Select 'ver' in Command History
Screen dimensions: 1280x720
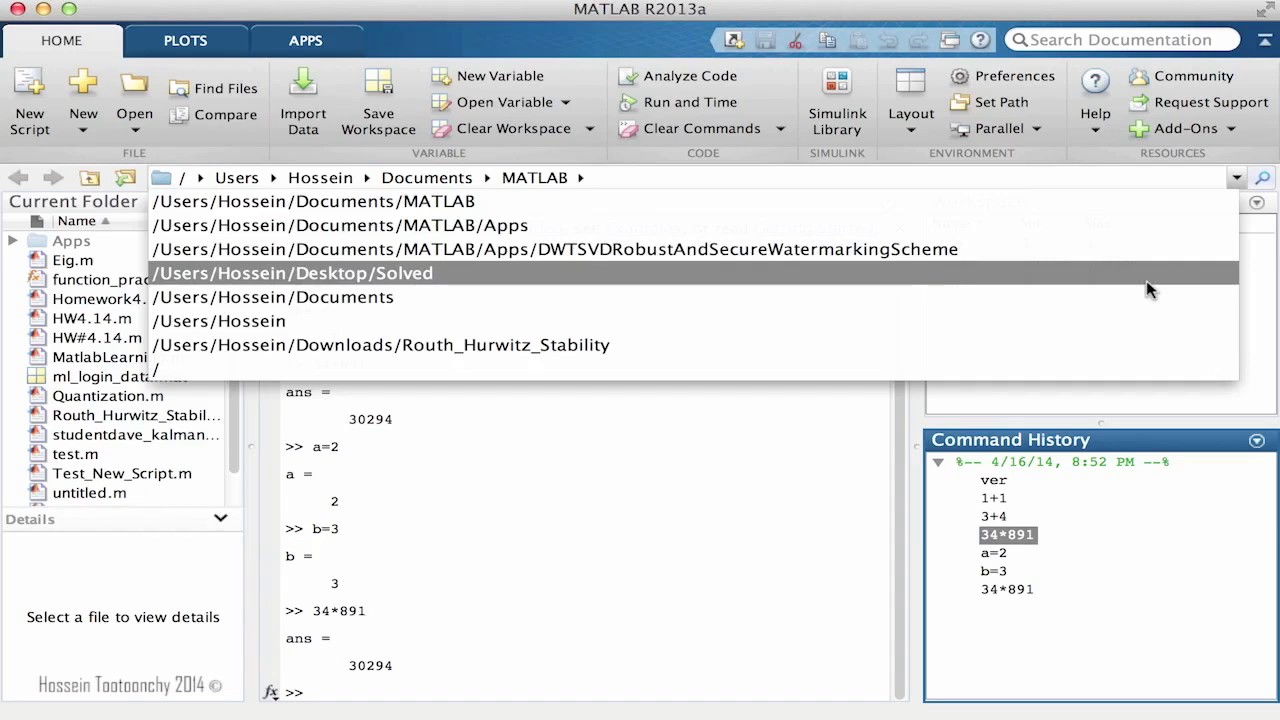(993, 480)
